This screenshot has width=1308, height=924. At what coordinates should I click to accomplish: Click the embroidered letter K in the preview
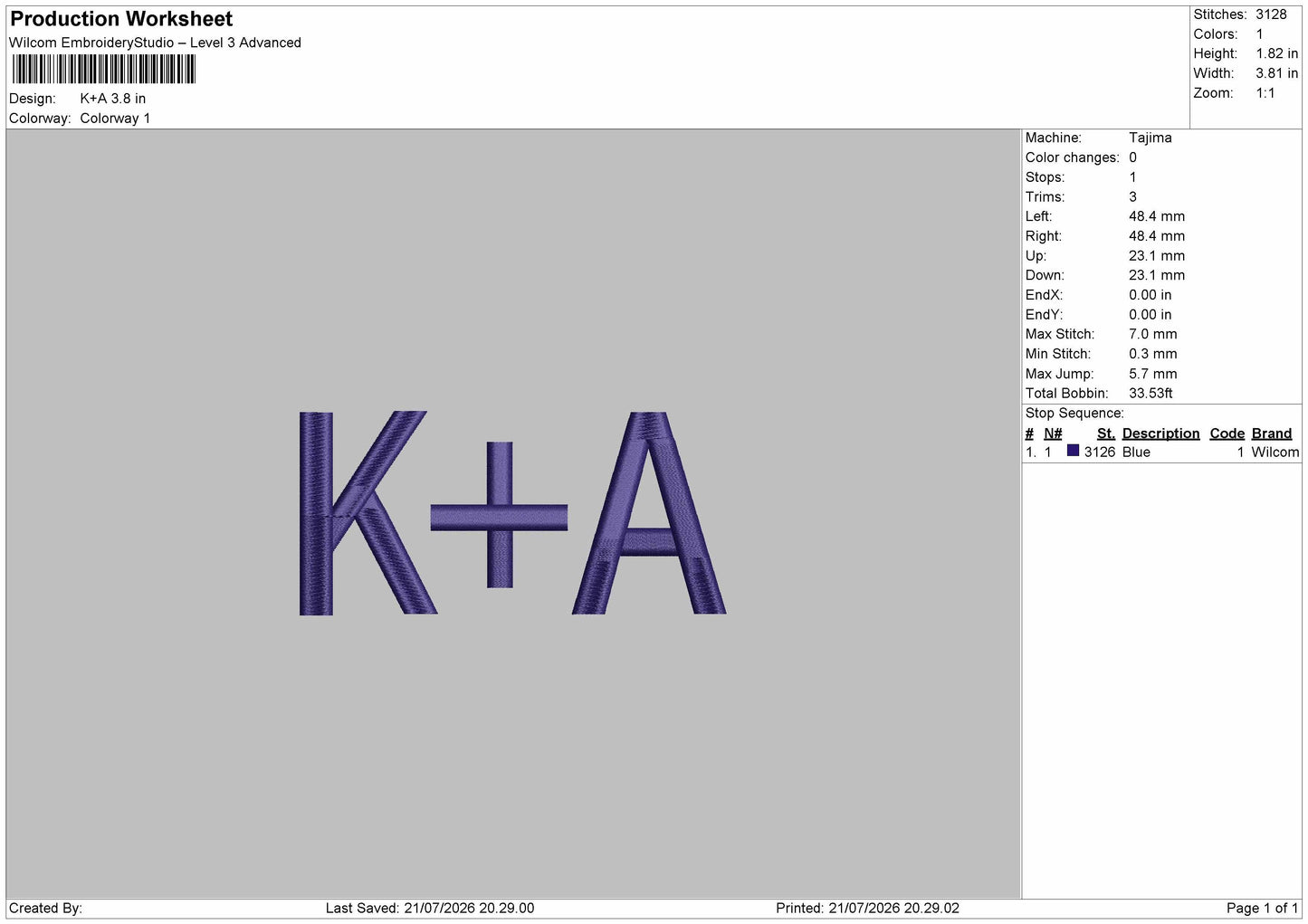point(368,513)
